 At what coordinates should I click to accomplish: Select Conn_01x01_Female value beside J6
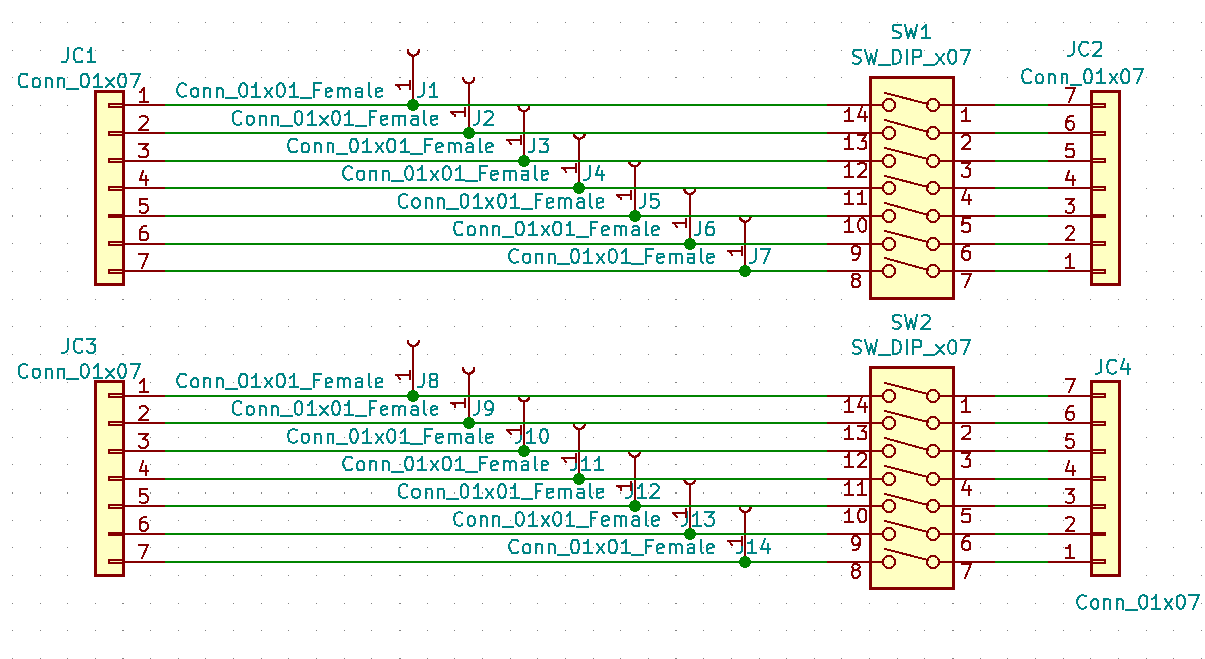click(x=557, y=229)
